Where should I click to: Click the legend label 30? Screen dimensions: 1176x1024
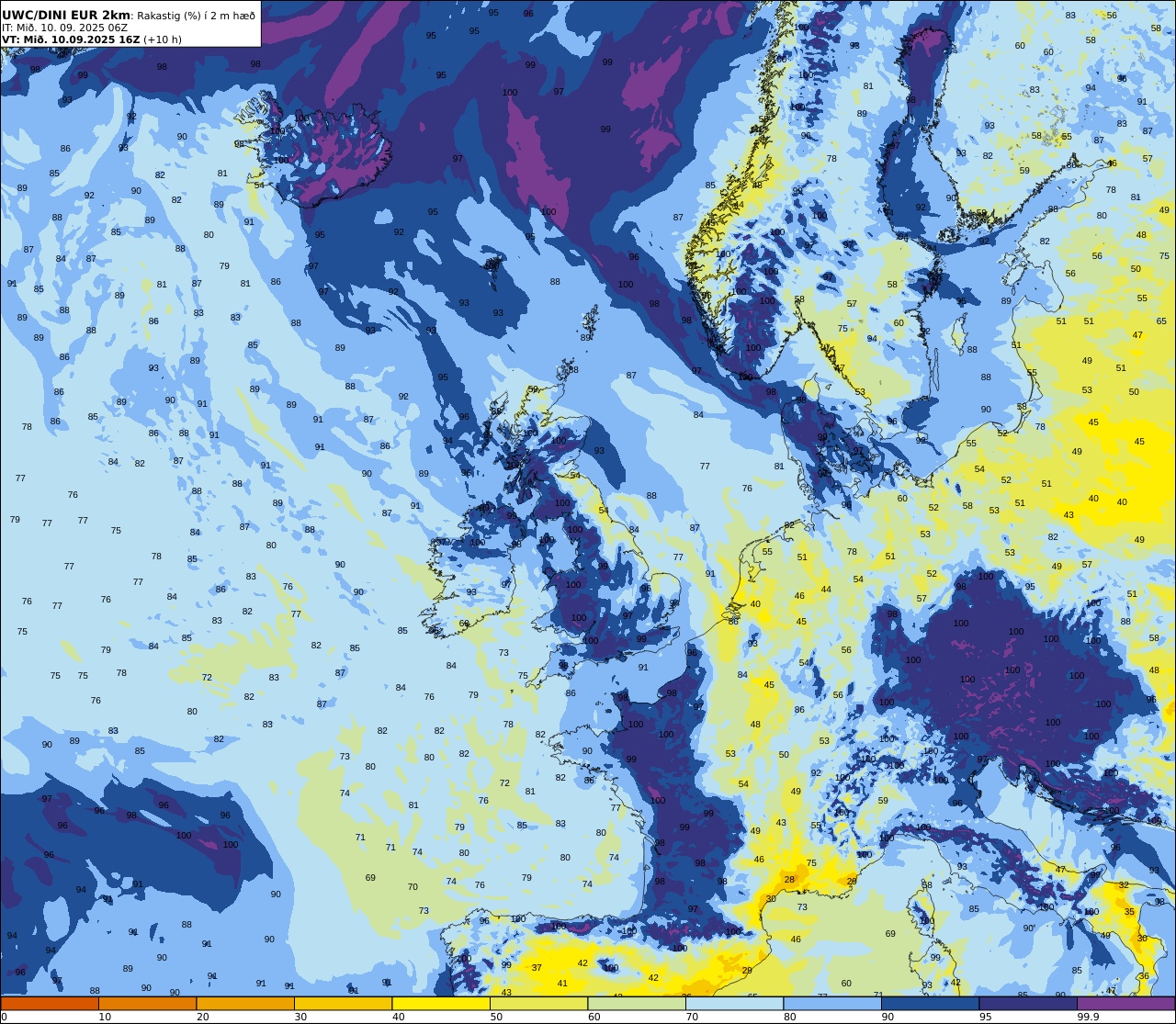pos(300,1017)
